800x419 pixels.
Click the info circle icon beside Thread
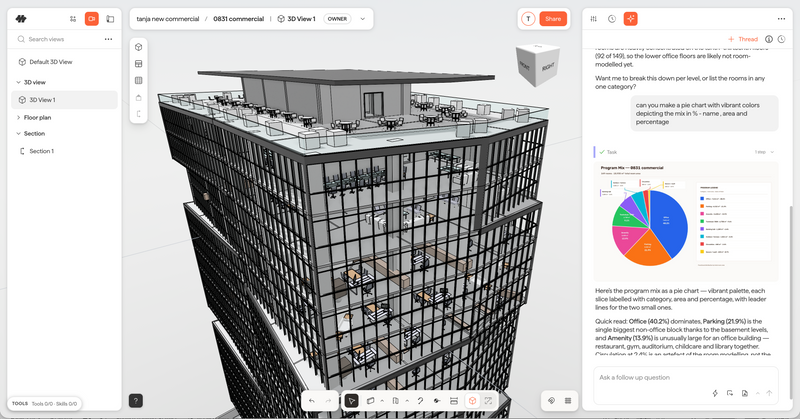tap(769, 39)
